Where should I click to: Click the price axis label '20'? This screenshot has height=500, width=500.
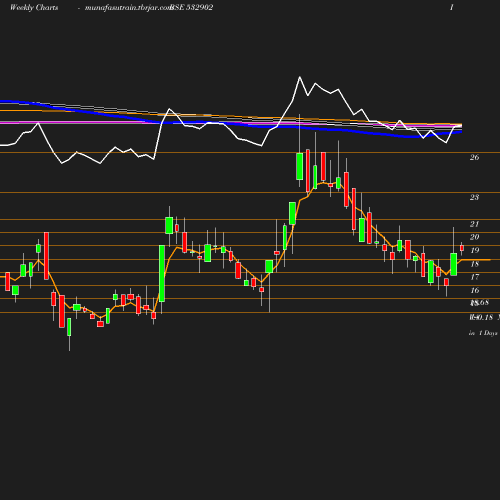(x=474, y=237)
